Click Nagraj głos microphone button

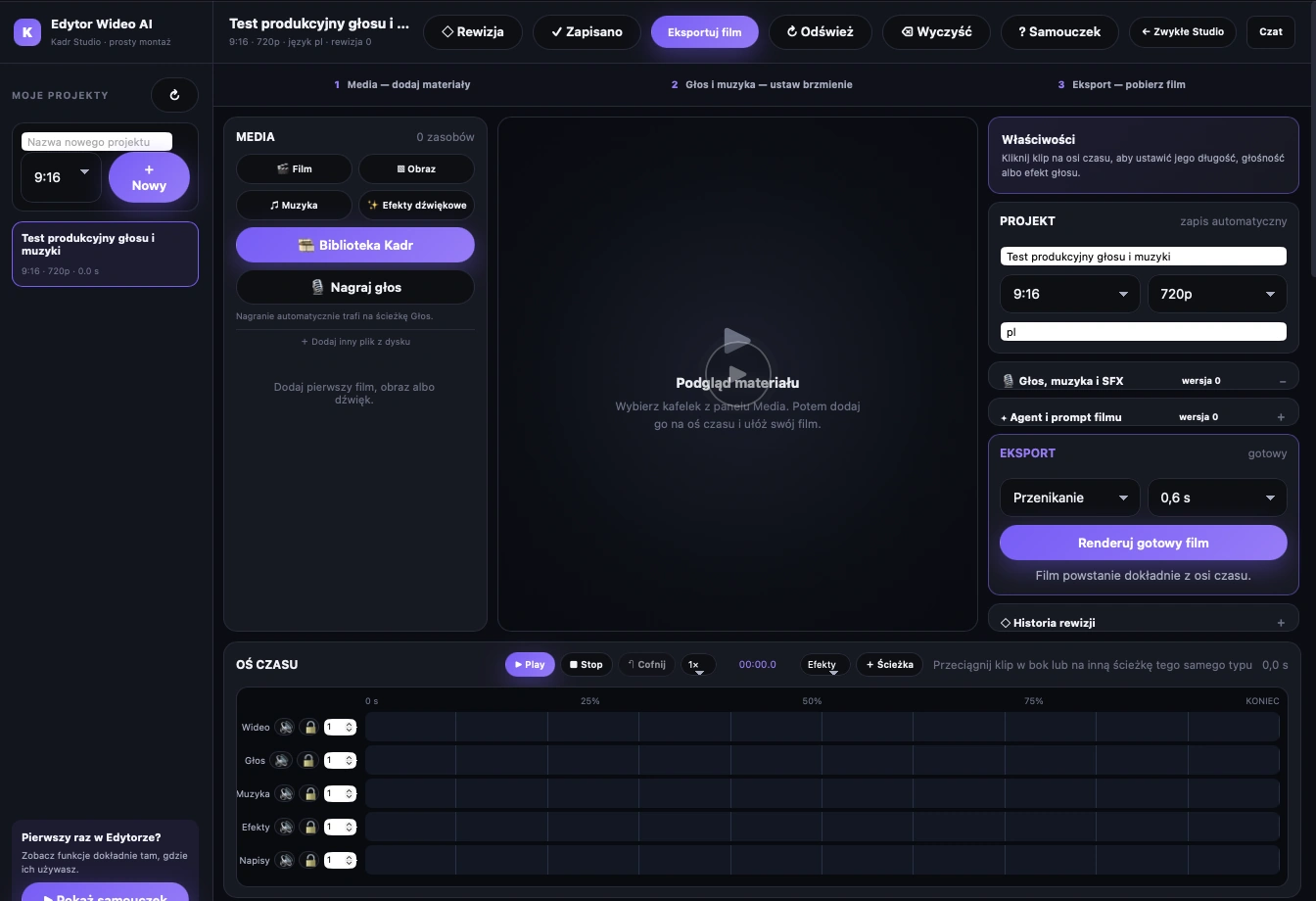point(355,287)
